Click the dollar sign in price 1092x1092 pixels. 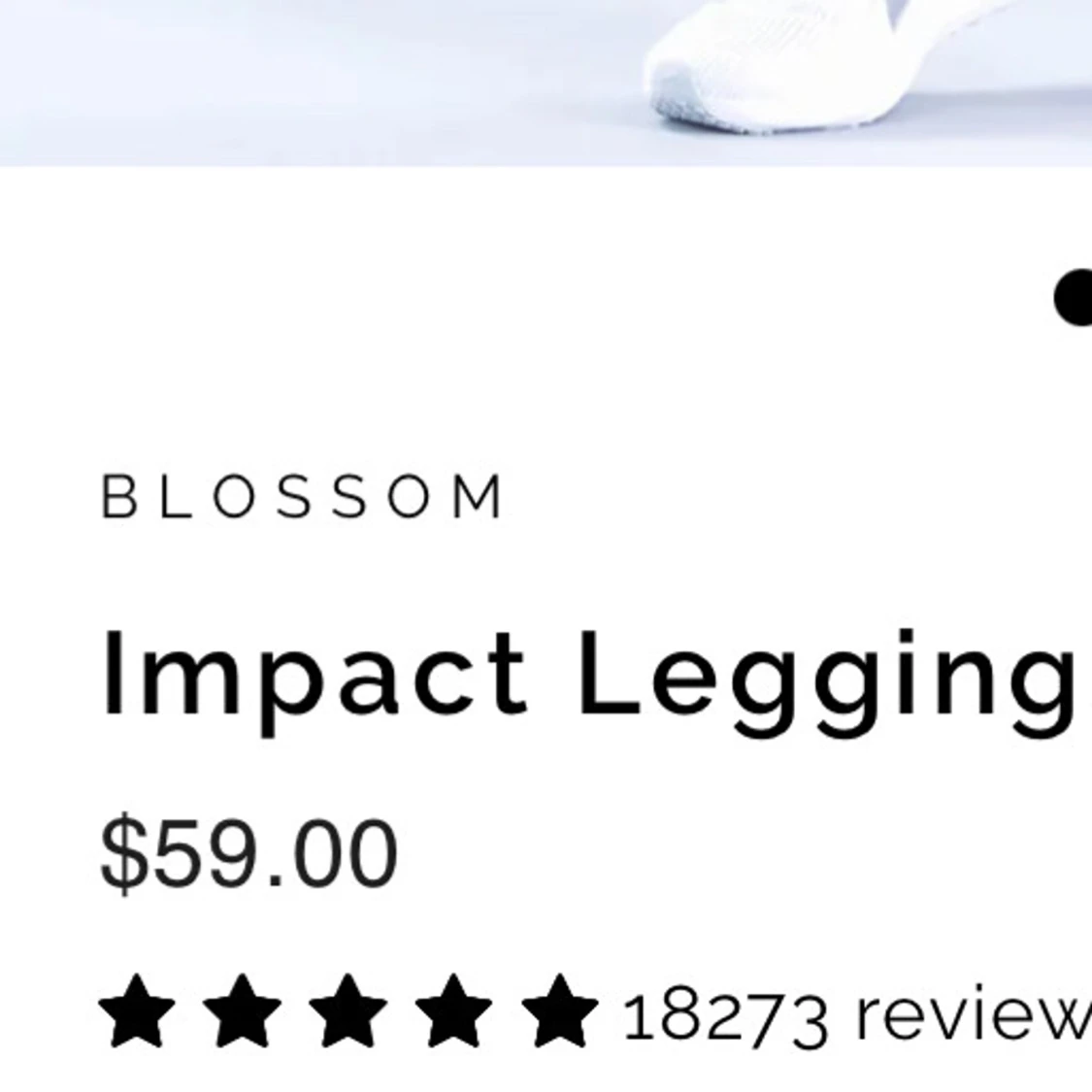coord(124,854)
